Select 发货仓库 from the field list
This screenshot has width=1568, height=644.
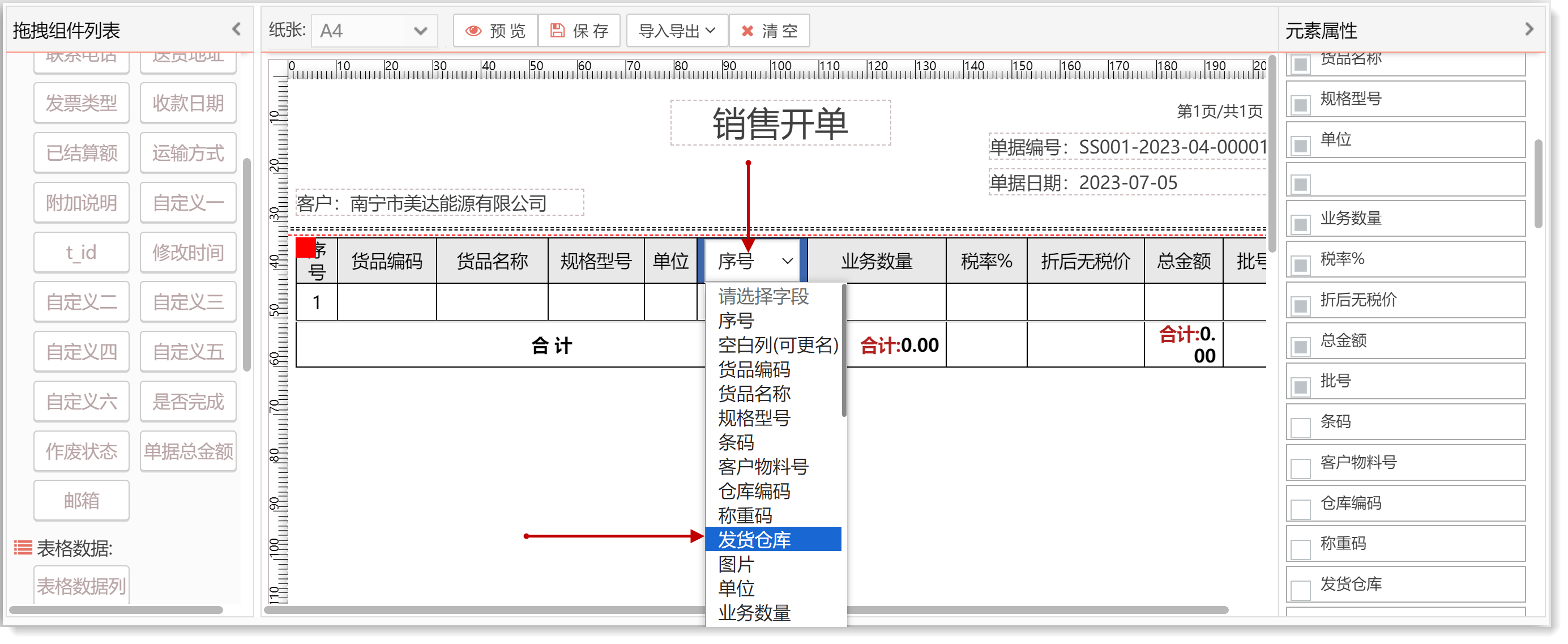tap(755, 539)
